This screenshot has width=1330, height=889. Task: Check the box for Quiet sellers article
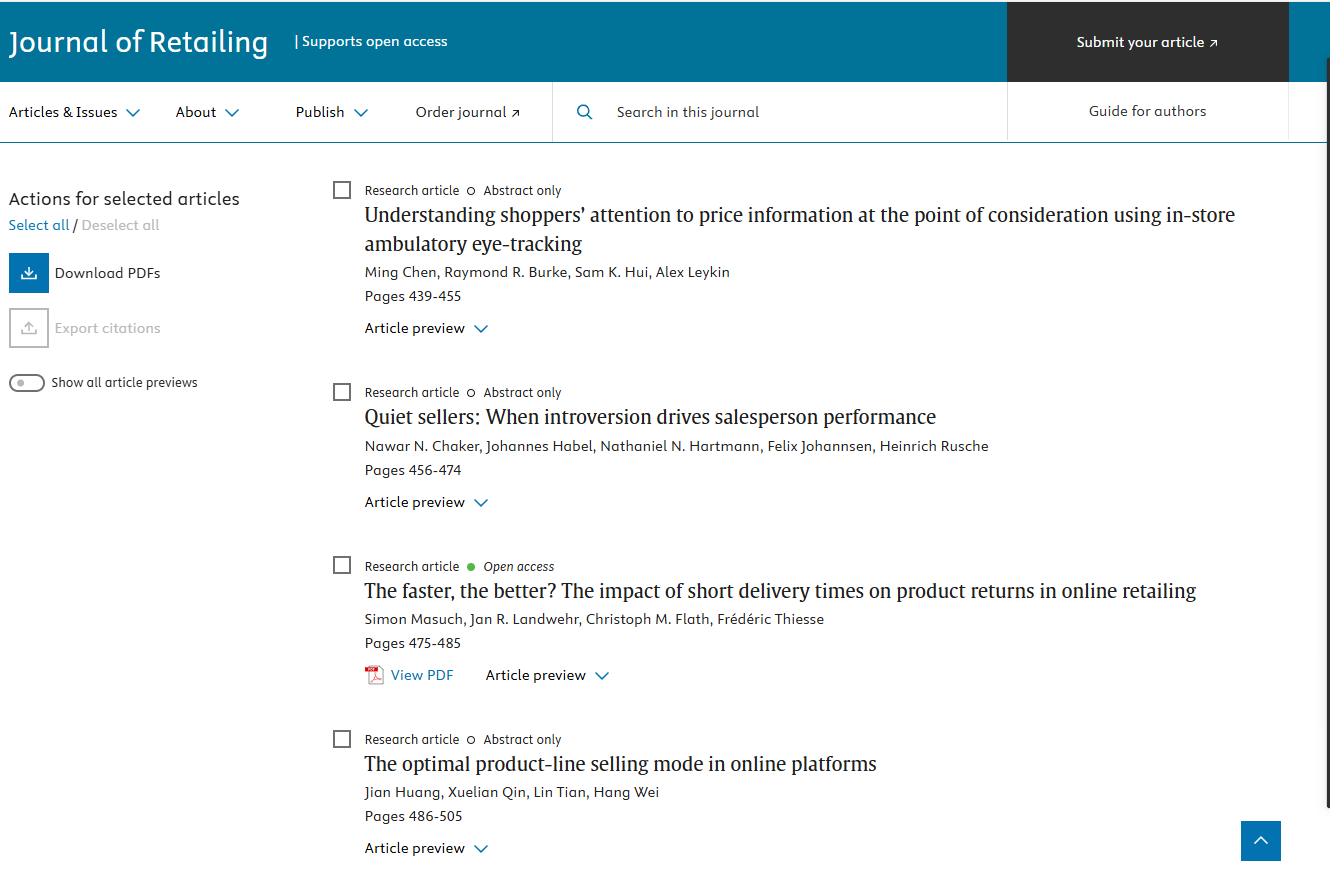[342, 392]
